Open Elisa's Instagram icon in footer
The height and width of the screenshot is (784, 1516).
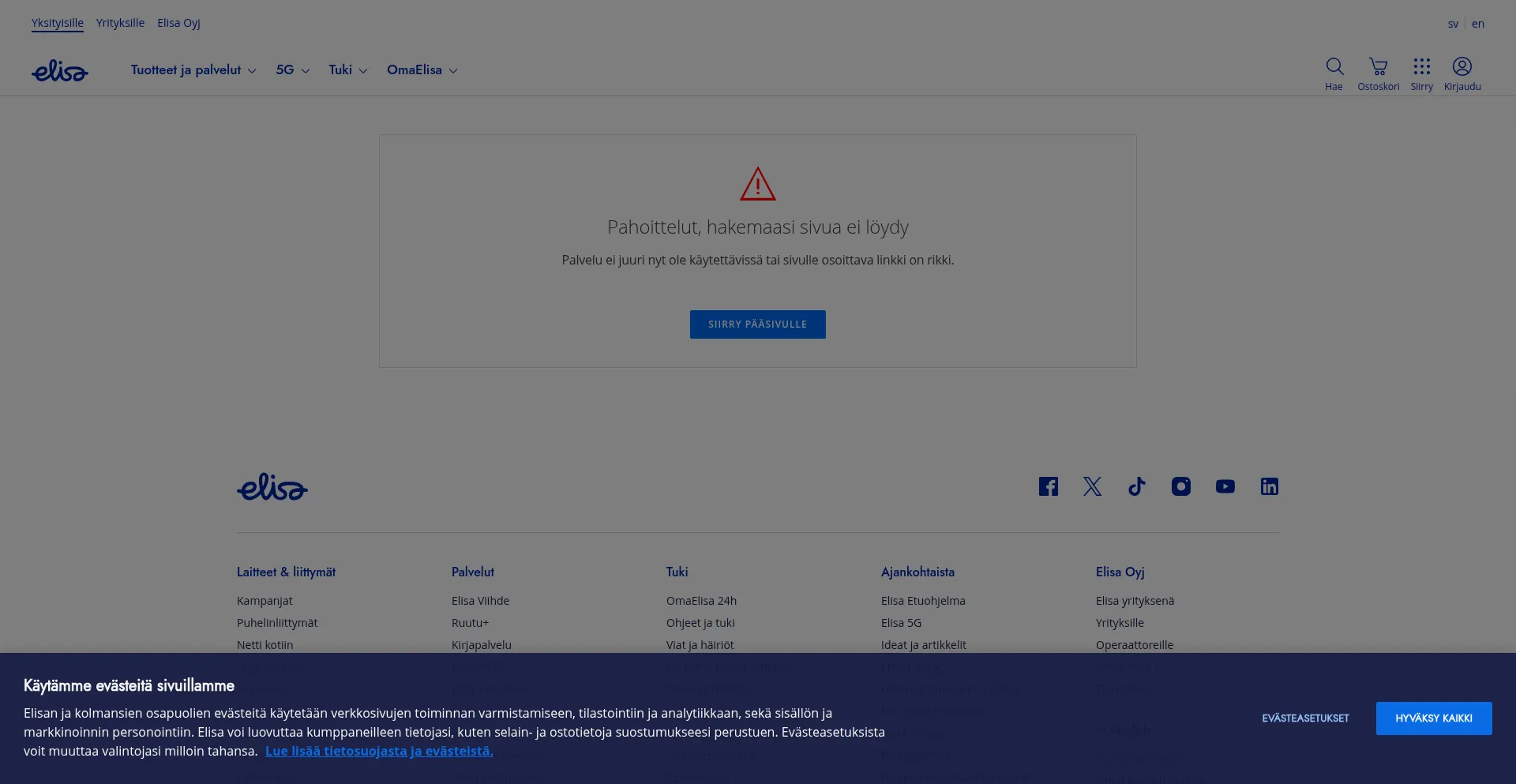coord(1180,486)
